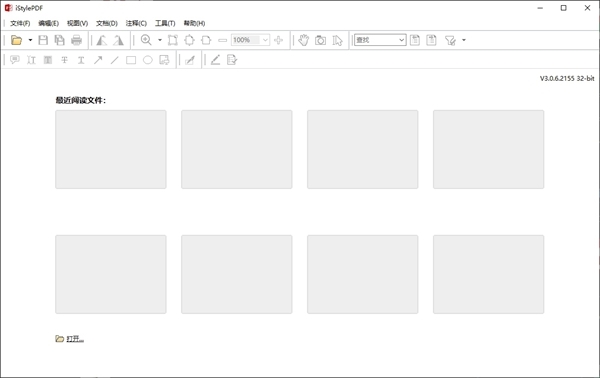Click the Actual Size page icon
Screen dimensions: 600x378
[x=173, y=40]
